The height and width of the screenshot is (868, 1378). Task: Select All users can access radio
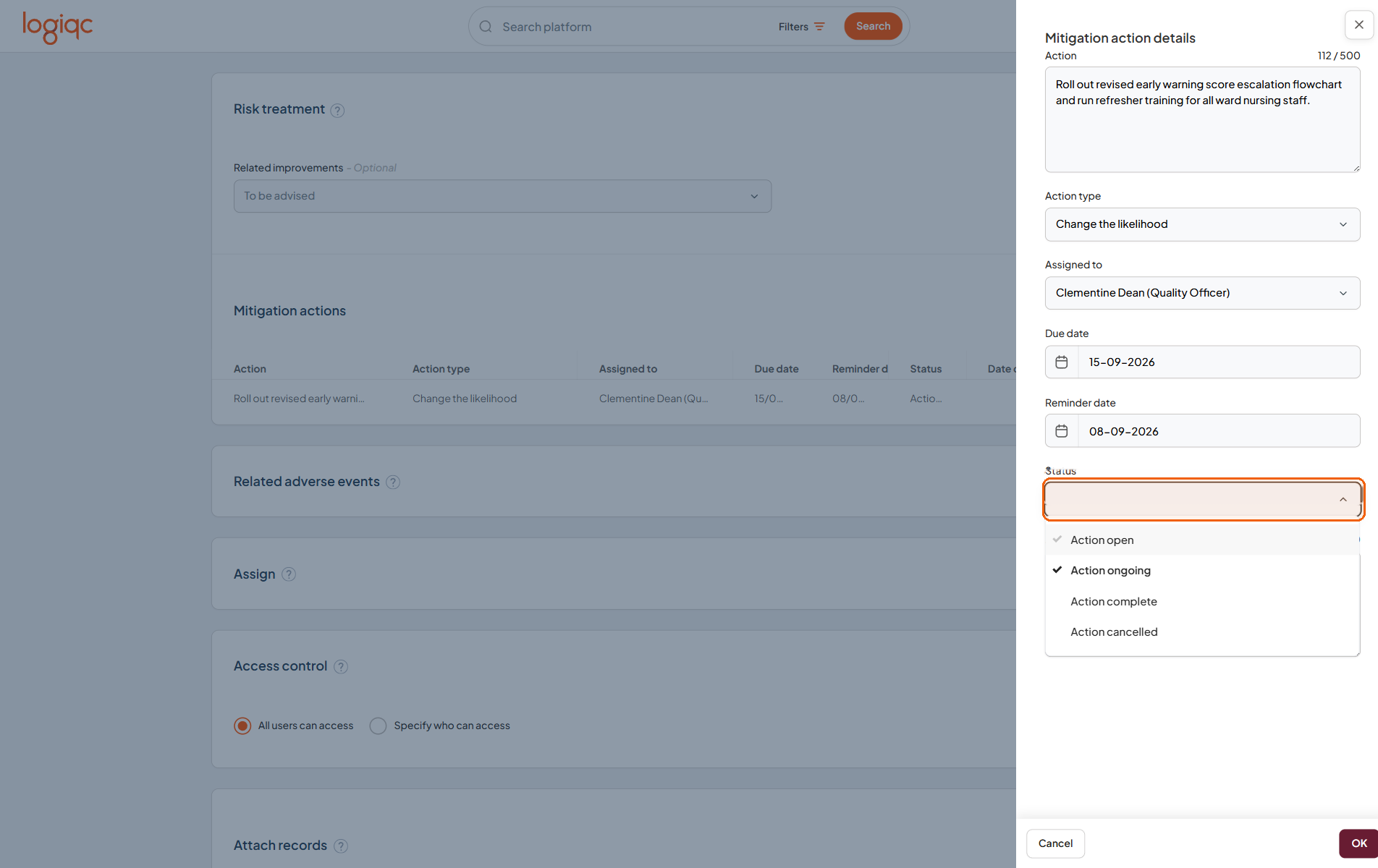tap(242, 726)
